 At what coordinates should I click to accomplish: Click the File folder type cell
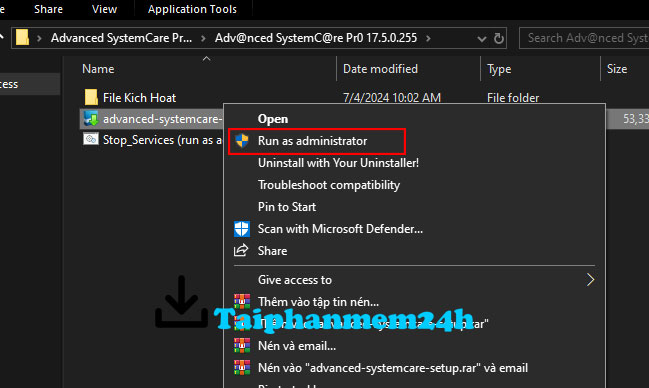tap(513, 98)
